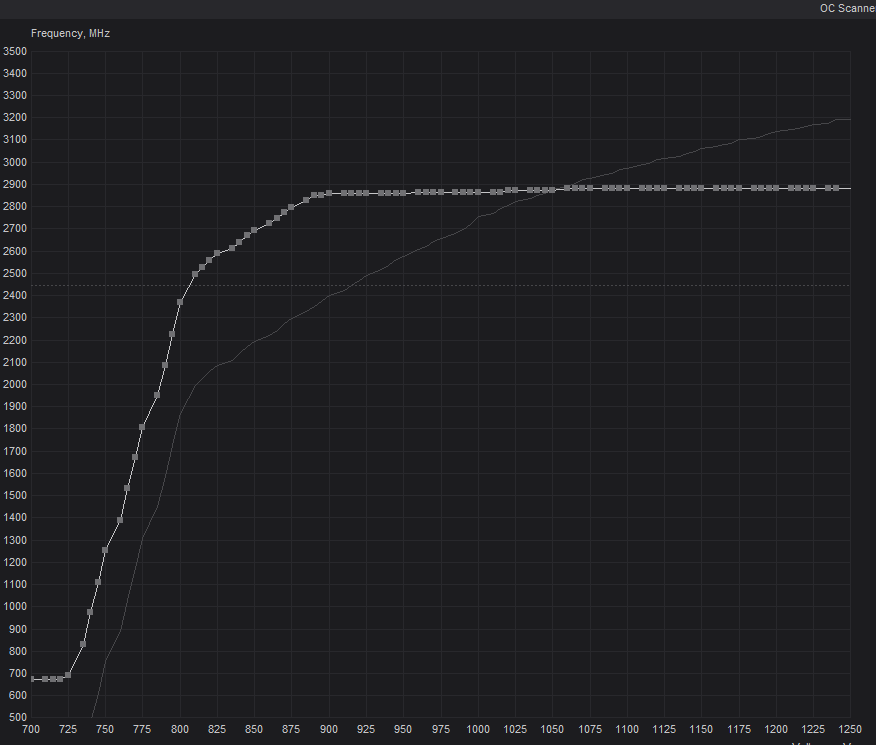Viewport: 876px width, 745px height.
Task: Select the 2500 MHz curve point near 810 mV
Action: click(x=195, y=274)
